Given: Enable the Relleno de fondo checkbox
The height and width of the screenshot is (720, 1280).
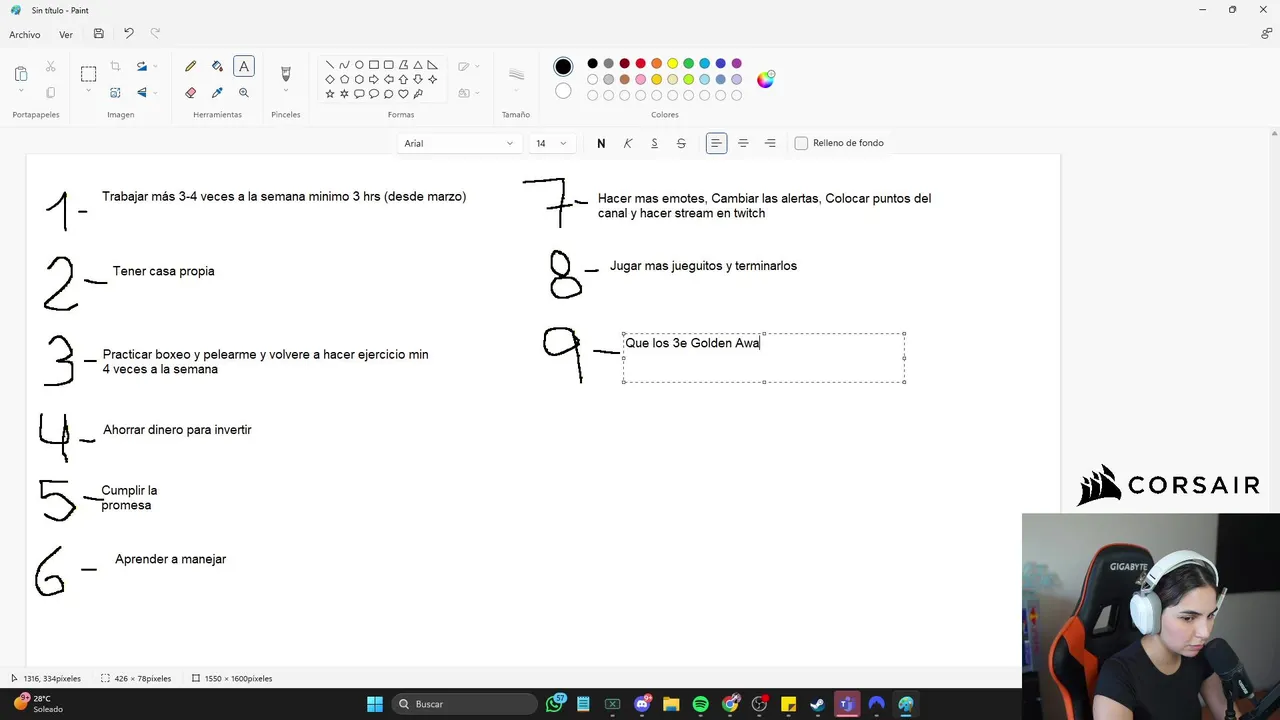Looking at the screenshot, I should 801,143.
